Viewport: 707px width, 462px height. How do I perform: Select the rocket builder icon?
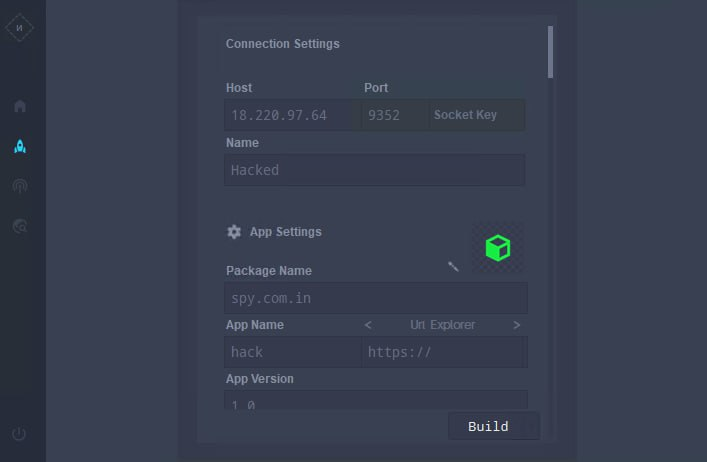click(x=20, y=146)
